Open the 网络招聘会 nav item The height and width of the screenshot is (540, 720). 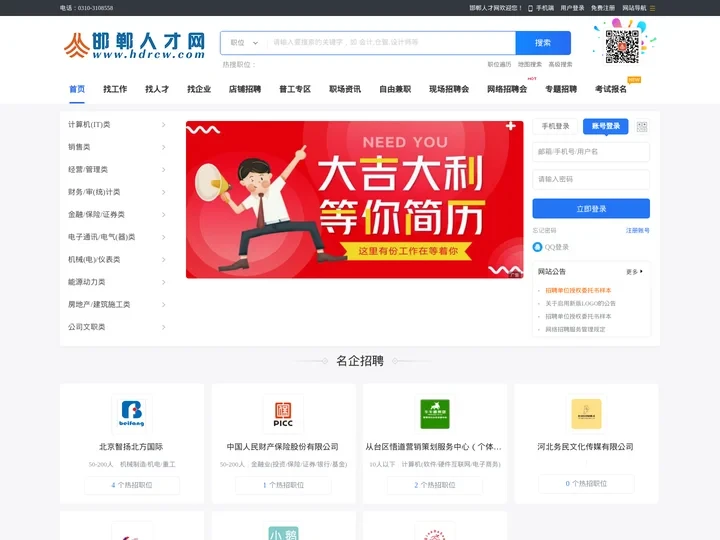[x=507, y=89]
